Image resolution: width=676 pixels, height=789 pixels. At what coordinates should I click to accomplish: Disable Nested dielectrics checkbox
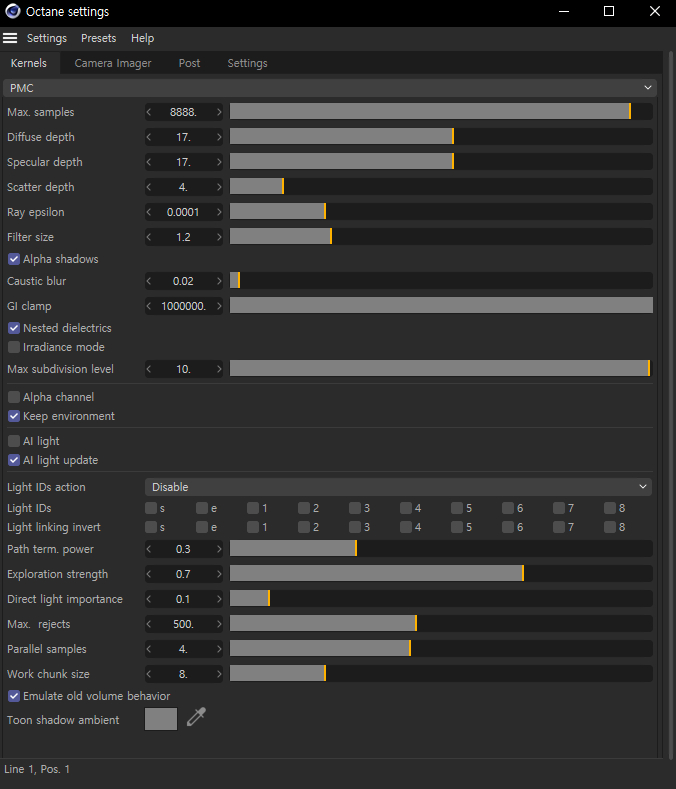tap(14, 328)
